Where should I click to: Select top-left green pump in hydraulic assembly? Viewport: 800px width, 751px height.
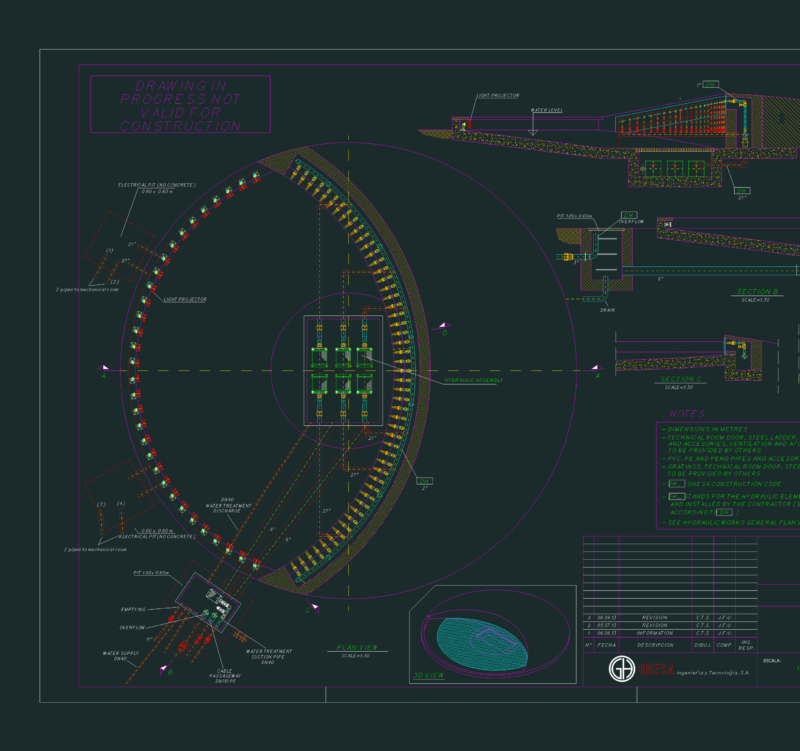319,358
